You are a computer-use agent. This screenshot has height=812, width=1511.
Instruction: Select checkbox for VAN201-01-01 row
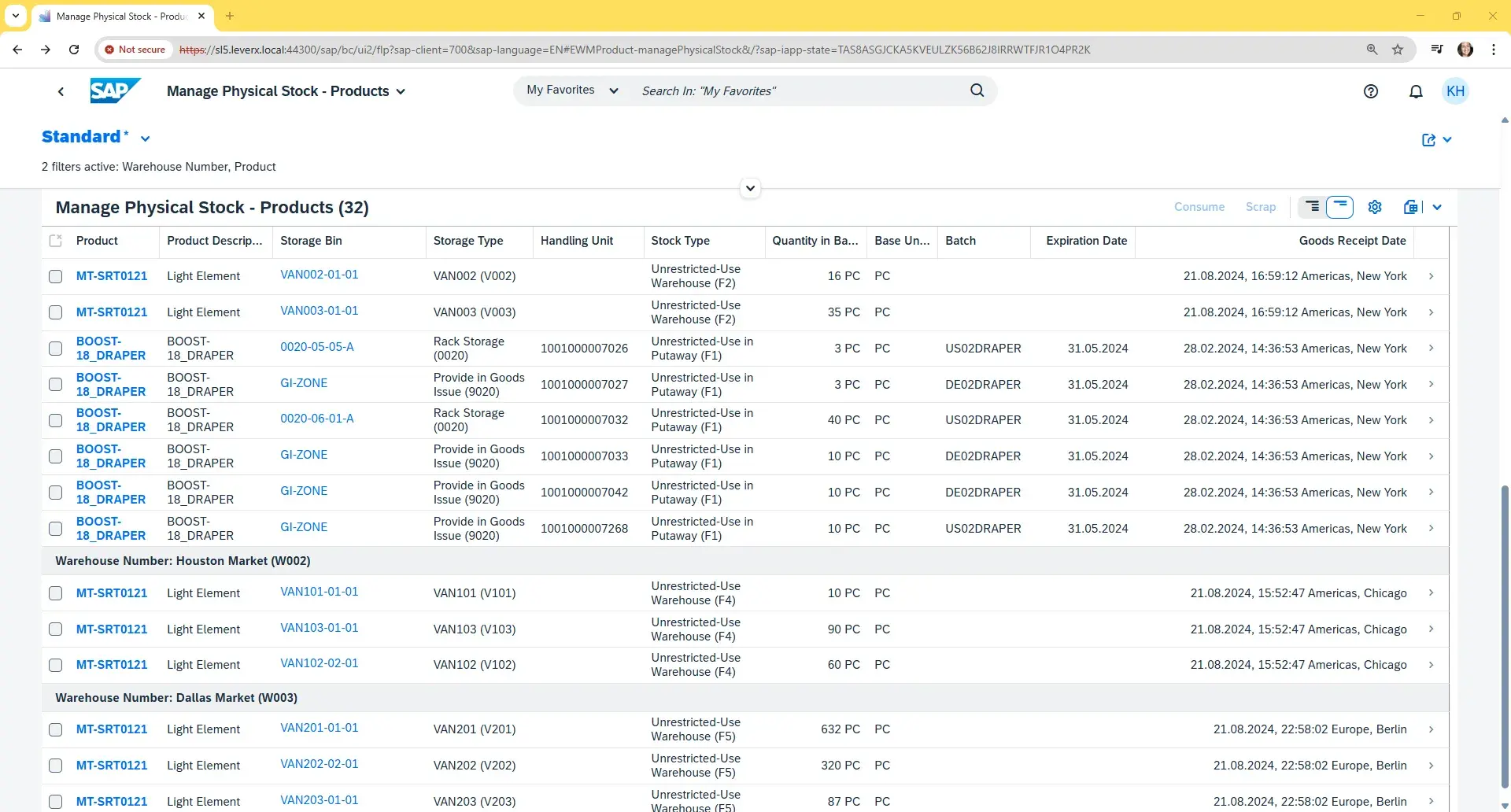[55, 729]
